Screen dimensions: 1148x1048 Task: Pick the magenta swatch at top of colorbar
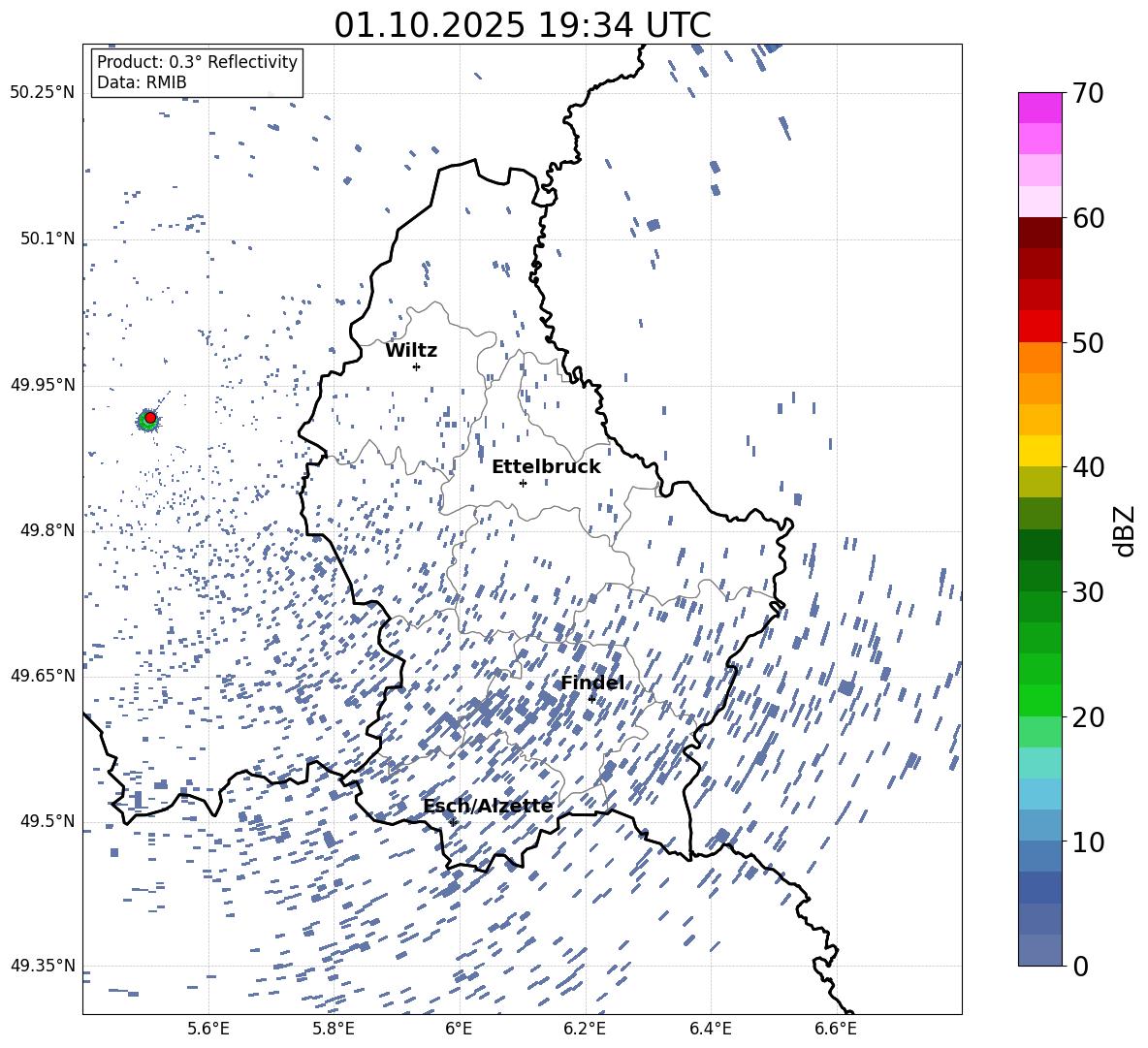[x=1039, y=108]
